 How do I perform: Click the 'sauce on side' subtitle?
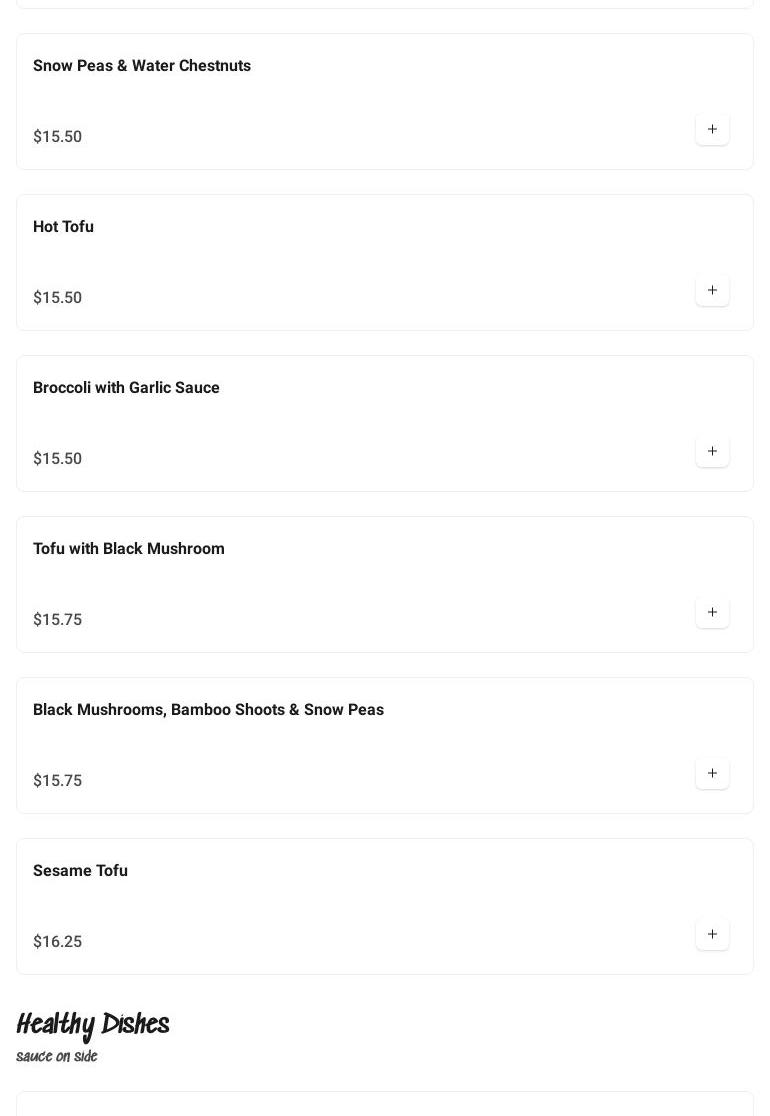[57, 1057]
